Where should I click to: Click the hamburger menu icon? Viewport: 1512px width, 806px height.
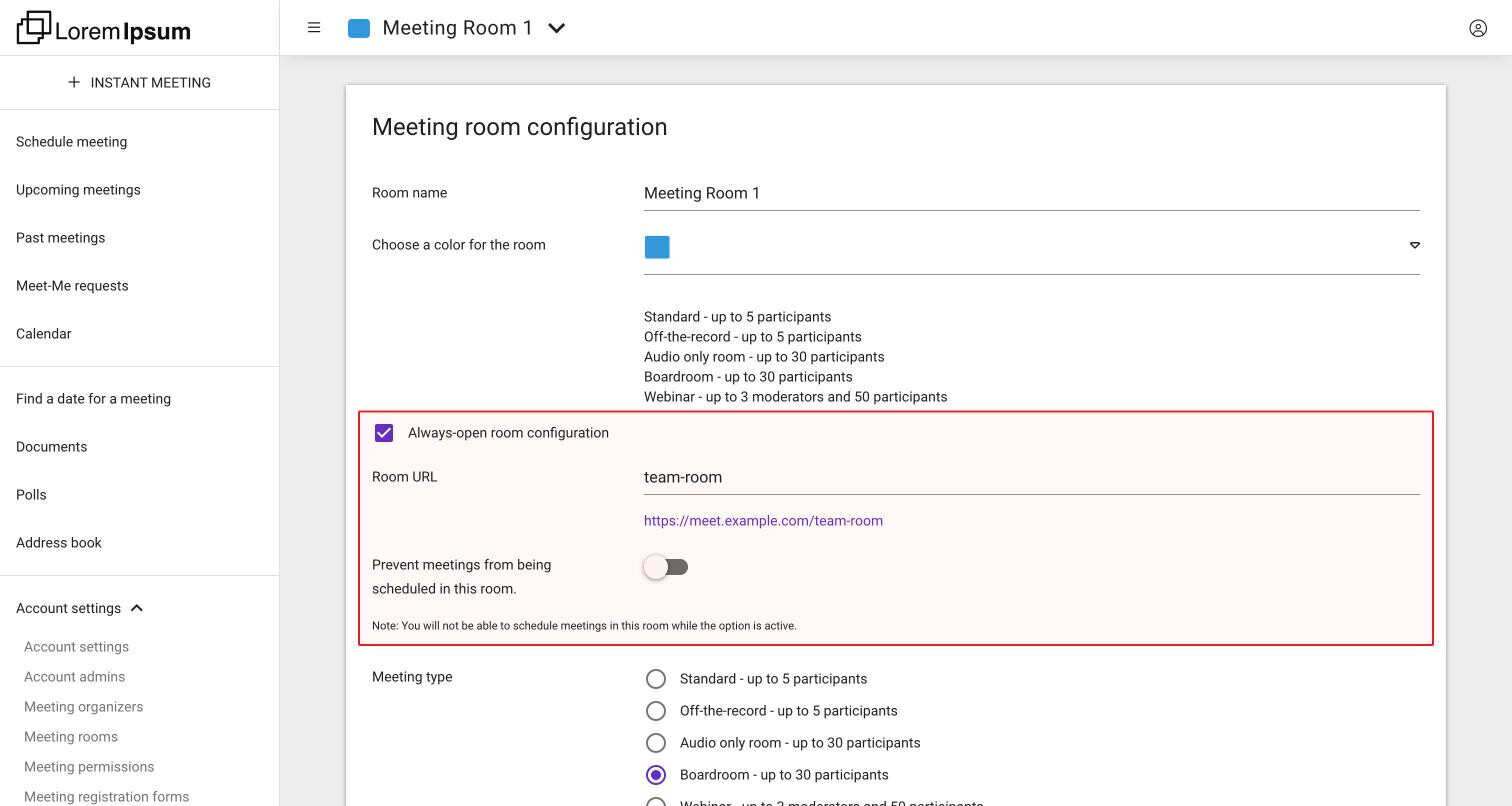pyautogui.click(x=314, y=28)
